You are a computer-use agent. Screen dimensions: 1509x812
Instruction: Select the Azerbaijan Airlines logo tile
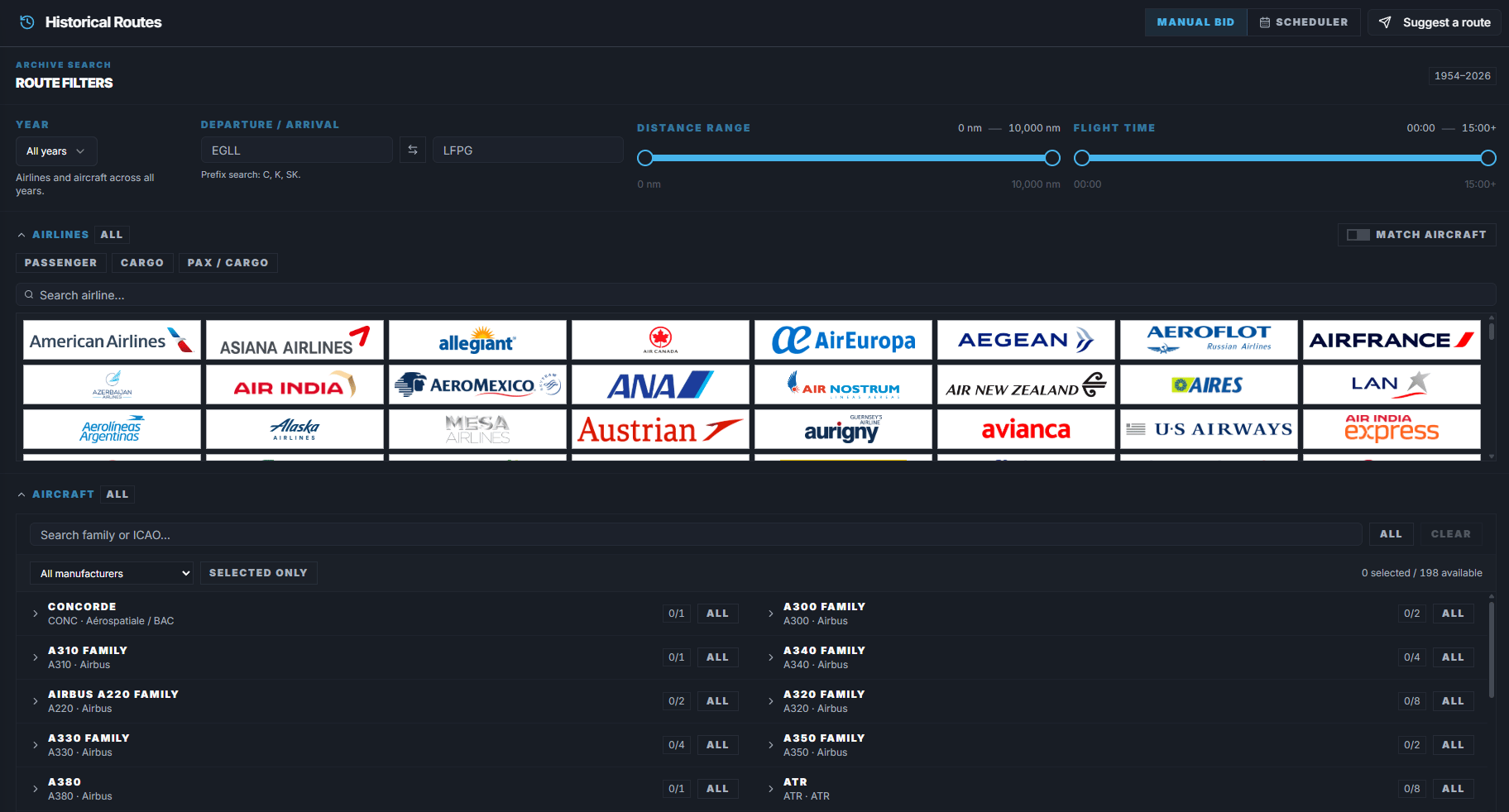click(x=113, y=385)
